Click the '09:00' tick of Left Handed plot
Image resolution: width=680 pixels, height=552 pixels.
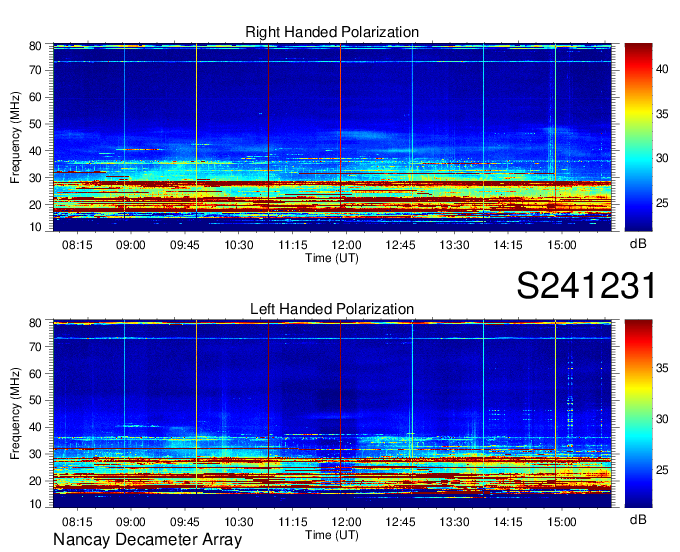[131, 522]
